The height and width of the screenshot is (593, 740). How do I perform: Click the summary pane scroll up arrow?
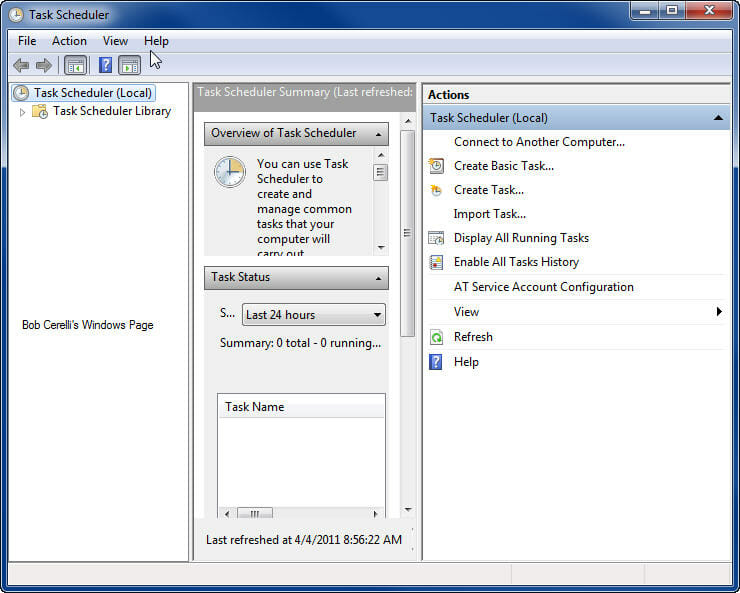click(x=408, y=122)
